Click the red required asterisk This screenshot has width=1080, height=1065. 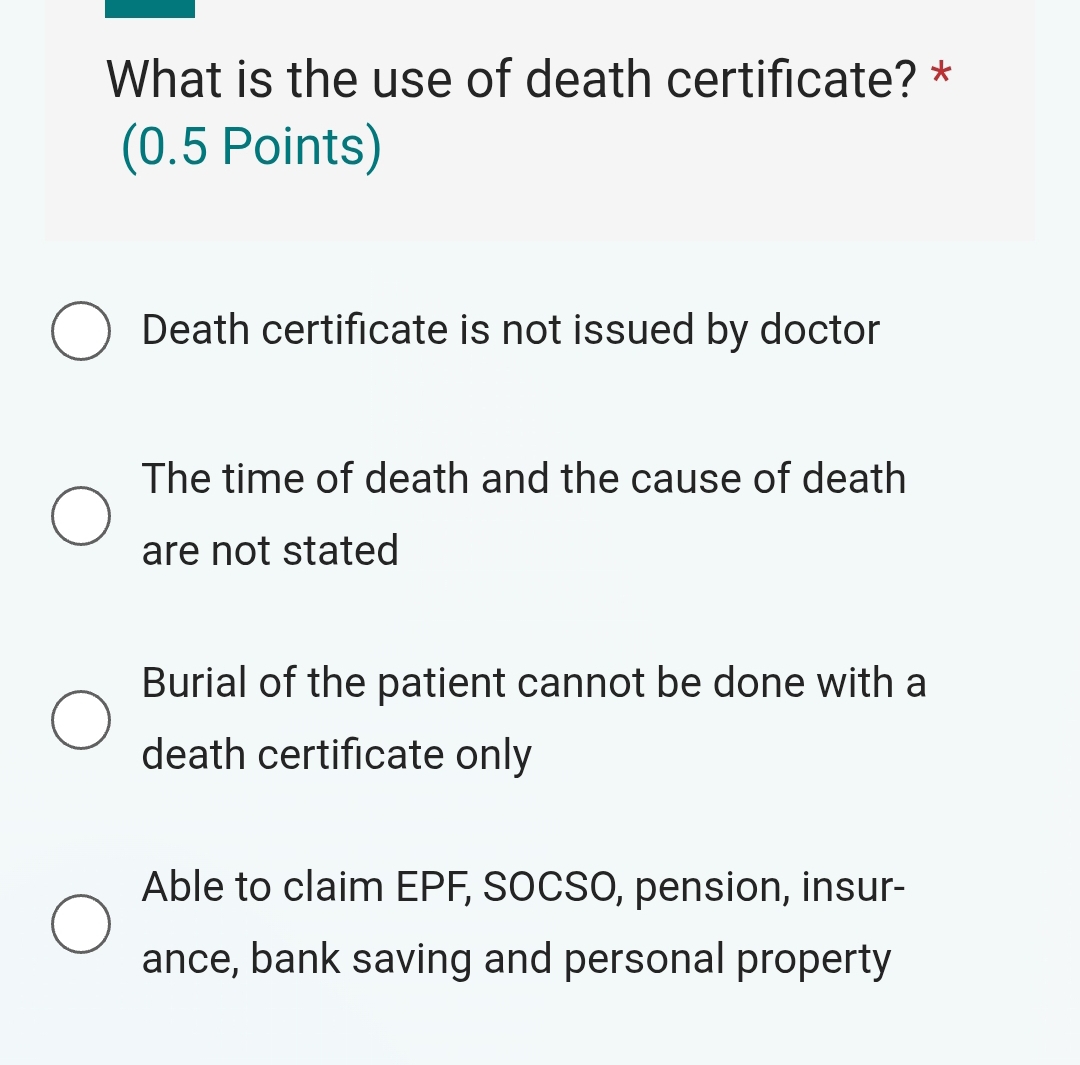click(x=939, y=76)
